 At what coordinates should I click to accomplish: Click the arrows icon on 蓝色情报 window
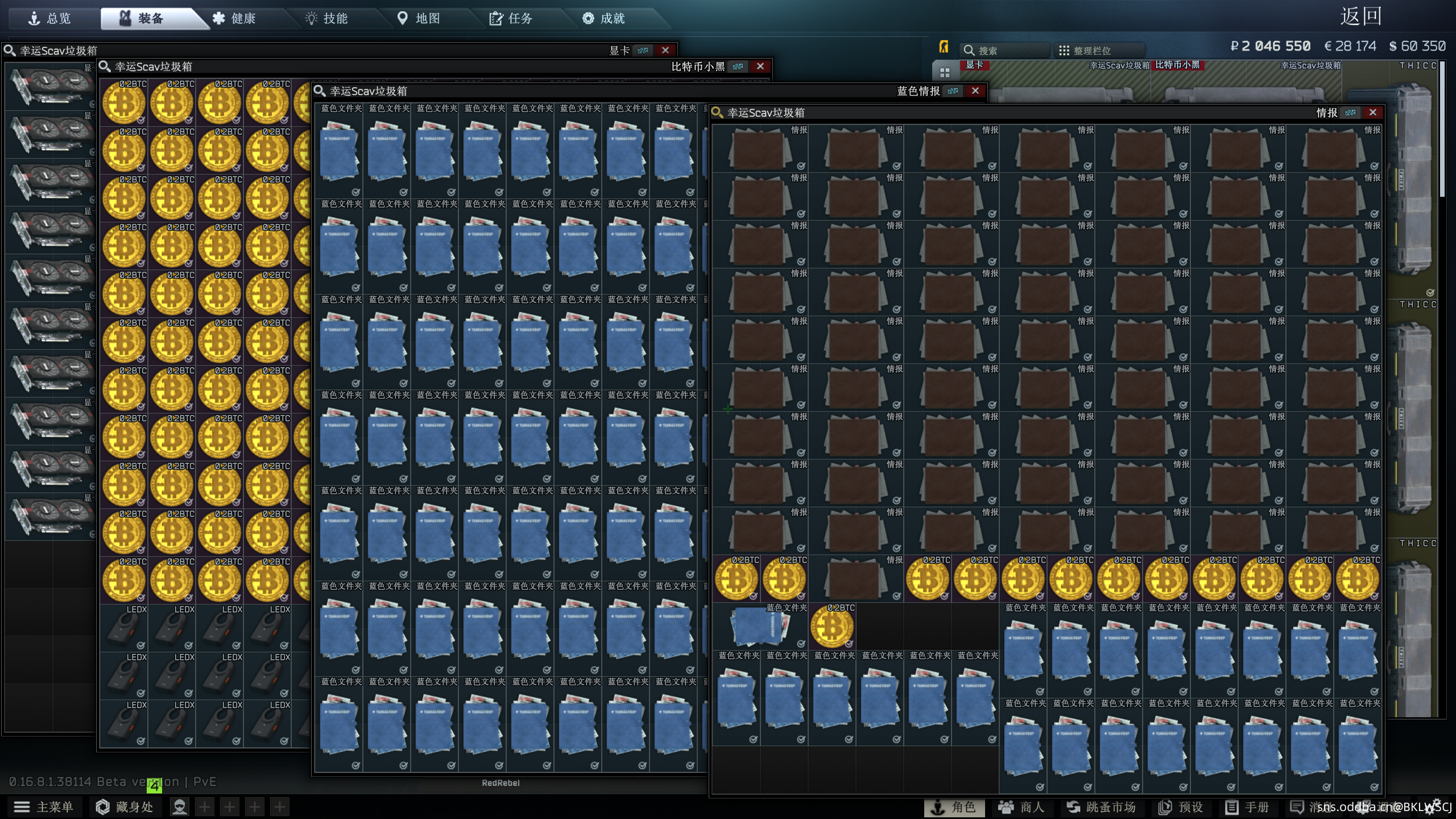(x=953, y=91)
